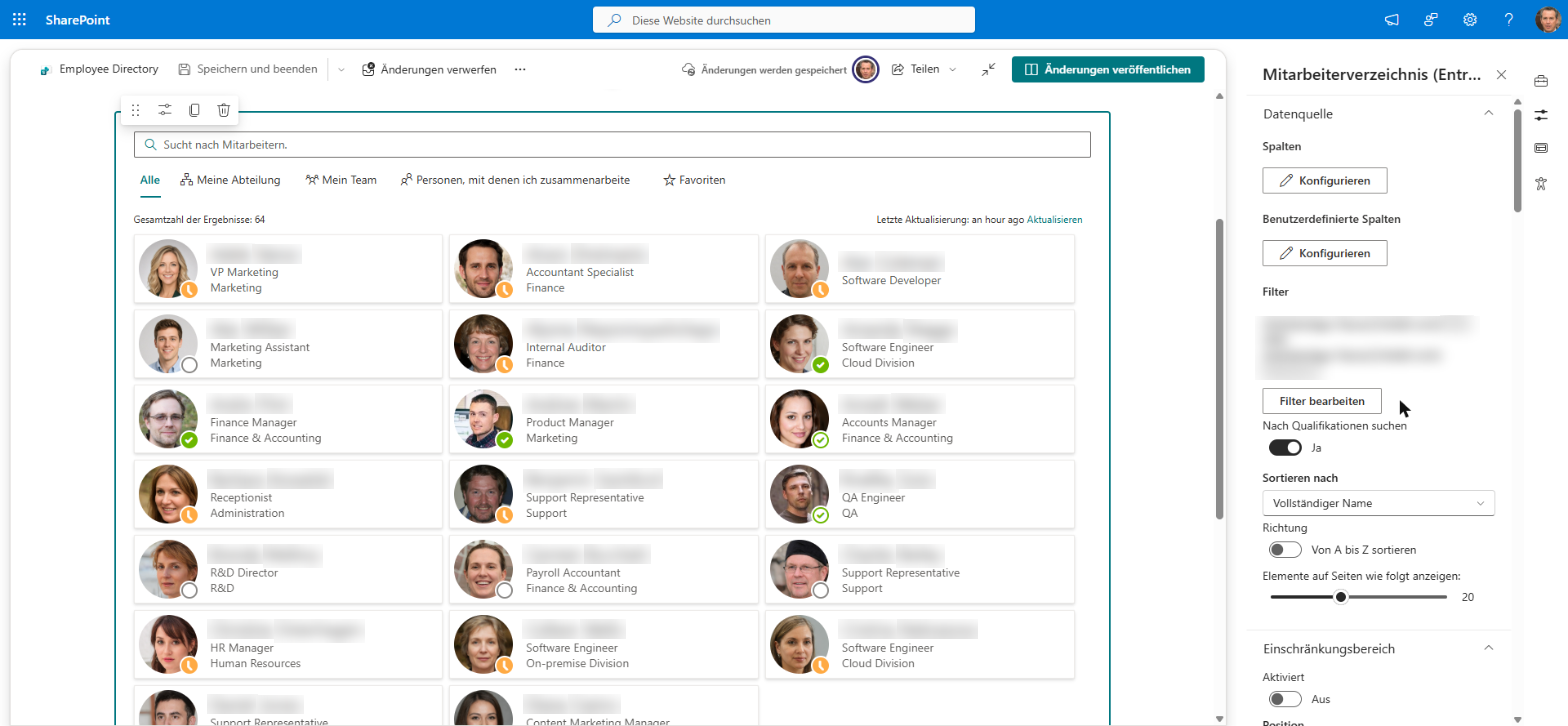The width and height of the screenshot is (1568, 726).
Task: Click in the Sucht nach Mitarbeitern field
Action: tap(612, 145)
